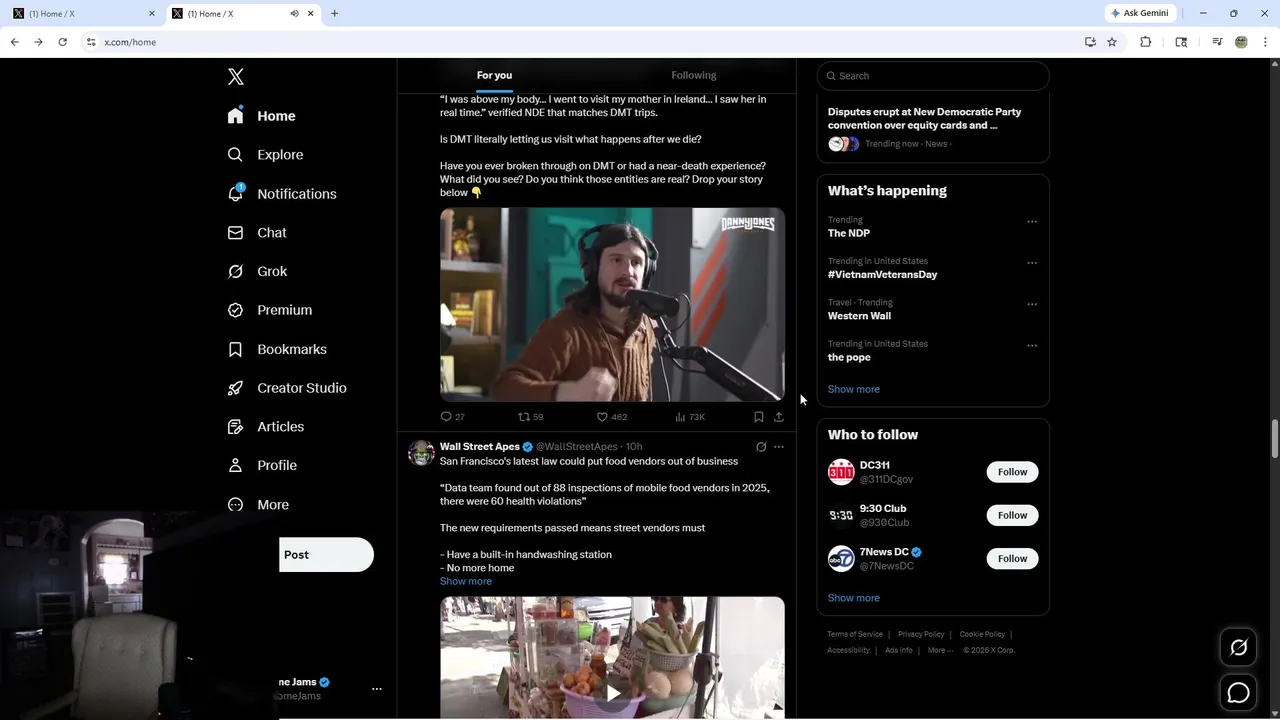Click the Search input field
This screenshot has height=720, width=1280.
click(933, 76)
